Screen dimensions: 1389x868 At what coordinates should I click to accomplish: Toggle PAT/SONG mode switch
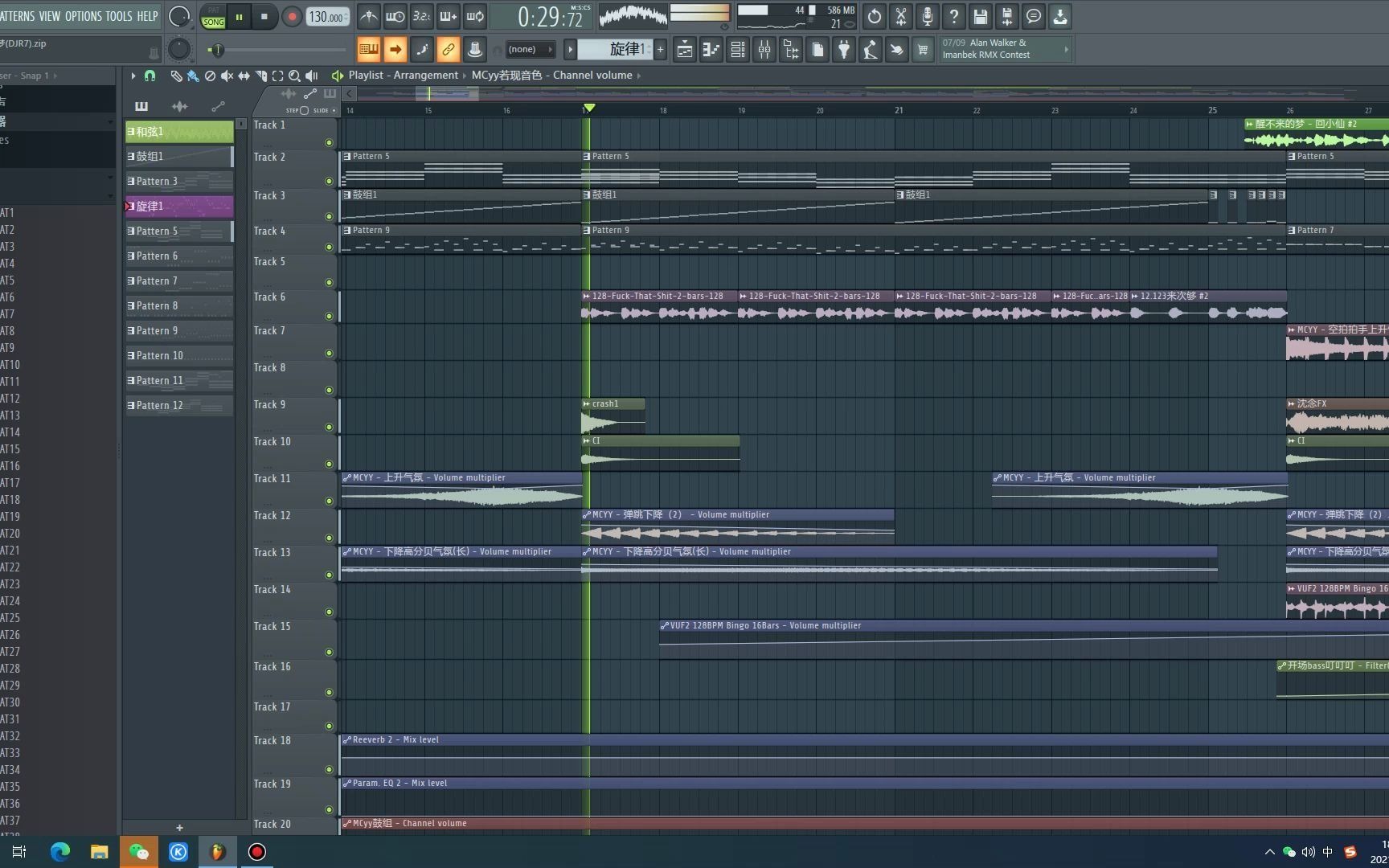(213, 17)
